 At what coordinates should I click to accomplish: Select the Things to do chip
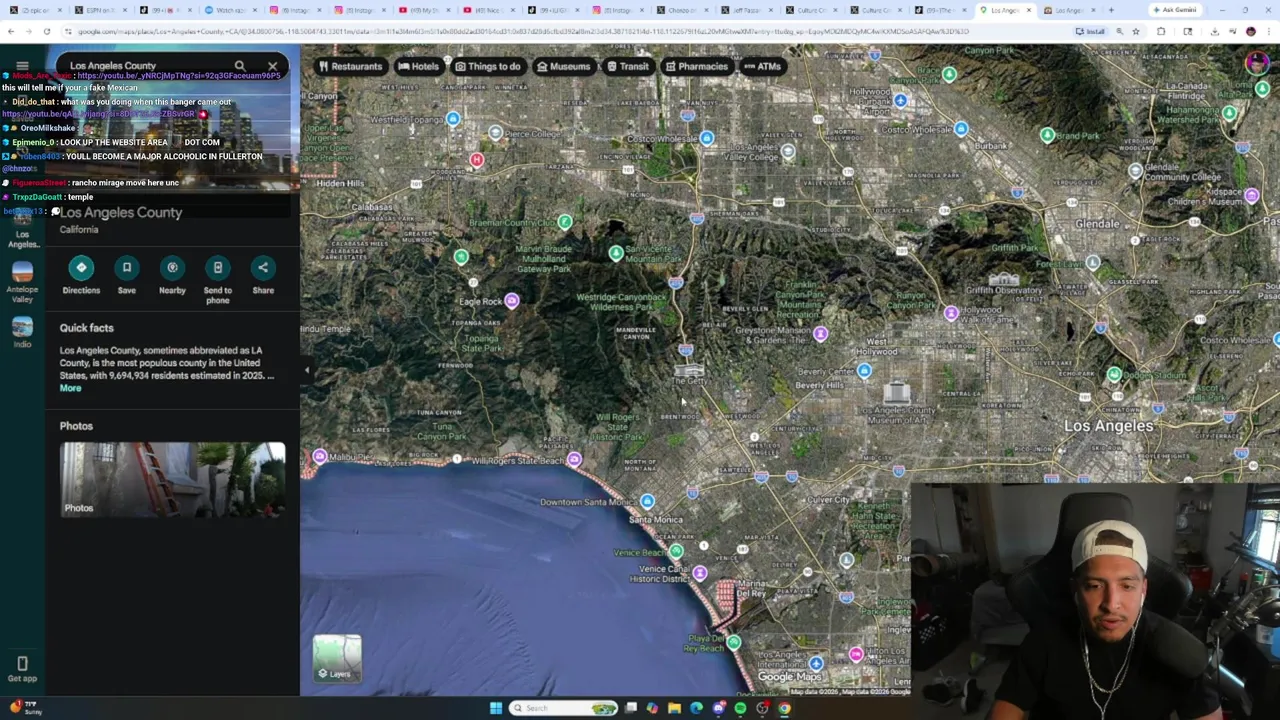[x=488, y=66]
